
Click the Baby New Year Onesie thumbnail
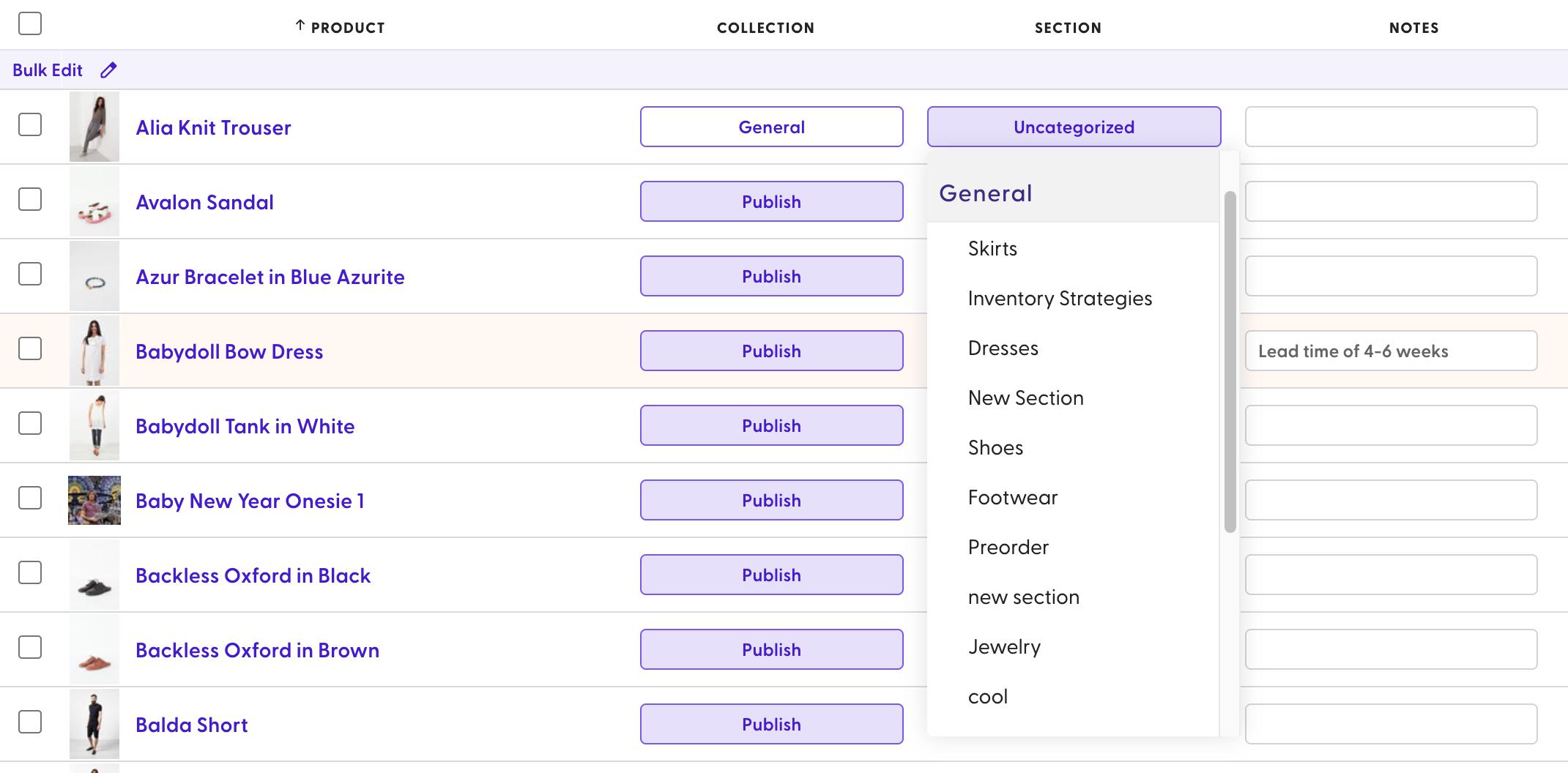(94, 501)
